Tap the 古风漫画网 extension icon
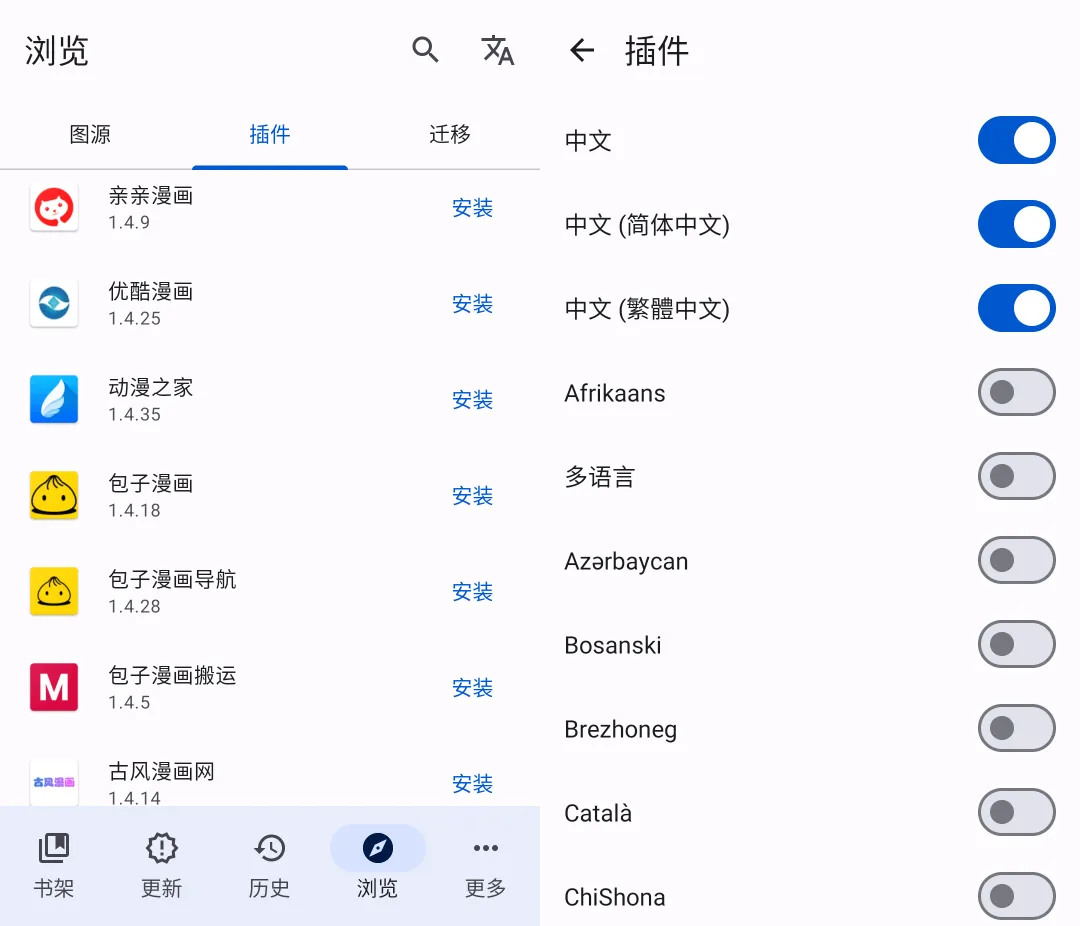This screenshot has height=926, width=1080. 54,783
